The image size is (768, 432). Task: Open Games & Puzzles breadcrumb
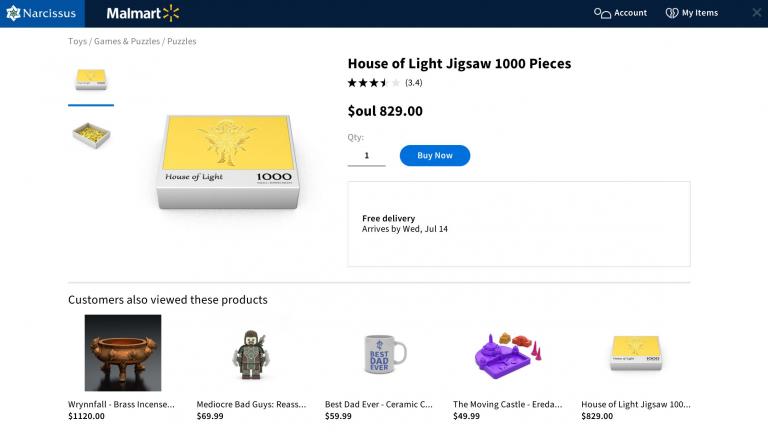point(126,42)
